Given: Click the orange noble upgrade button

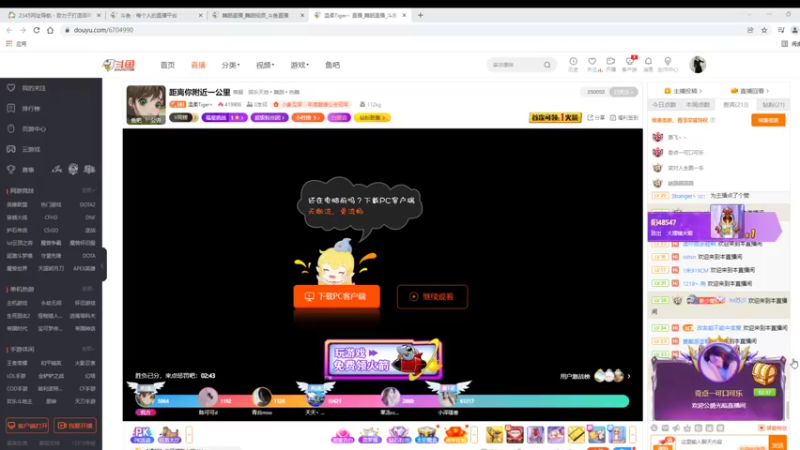Looking at the screenshot, I should click(768, 120).
